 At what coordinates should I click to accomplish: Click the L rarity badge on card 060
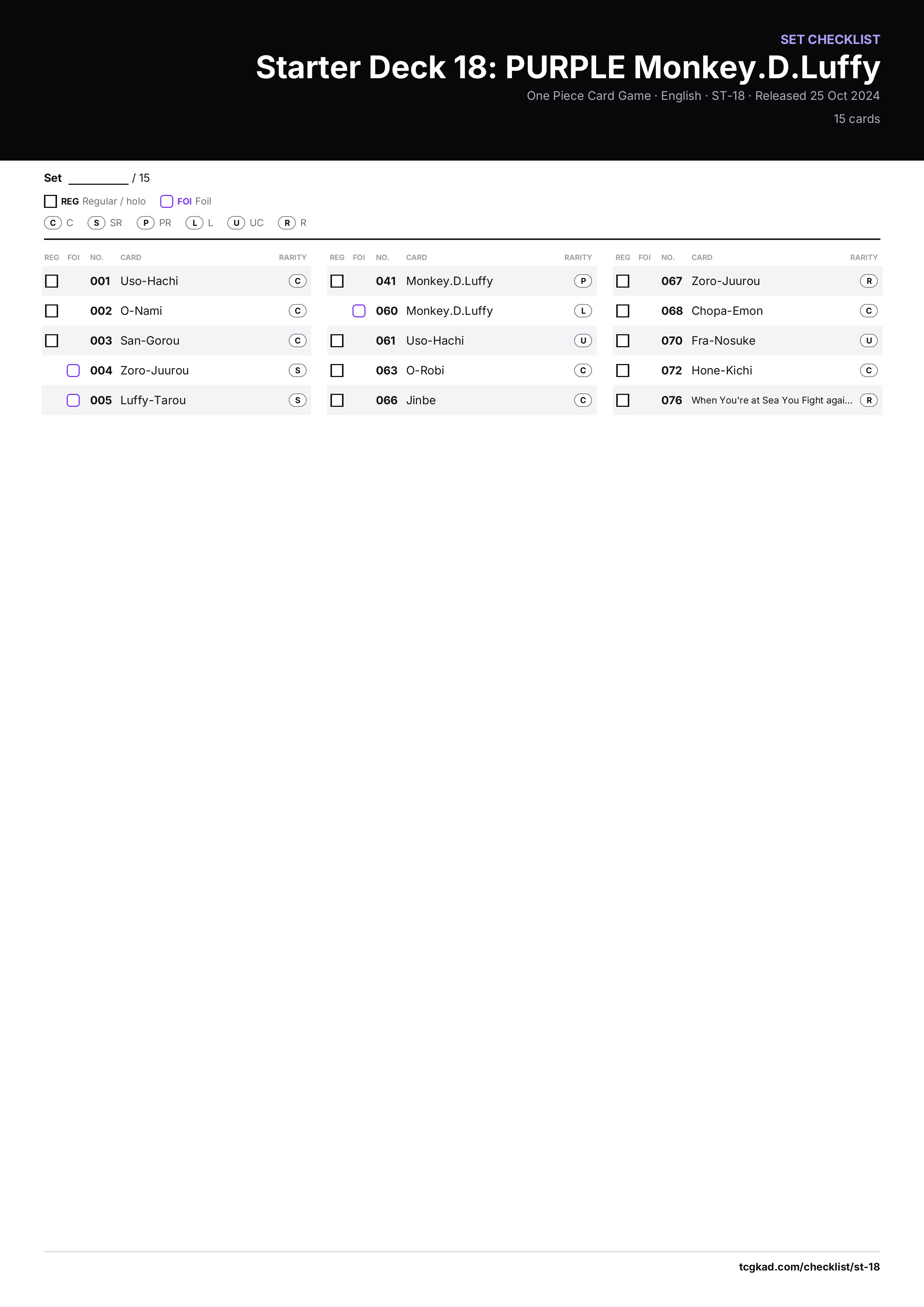[583, 311]
